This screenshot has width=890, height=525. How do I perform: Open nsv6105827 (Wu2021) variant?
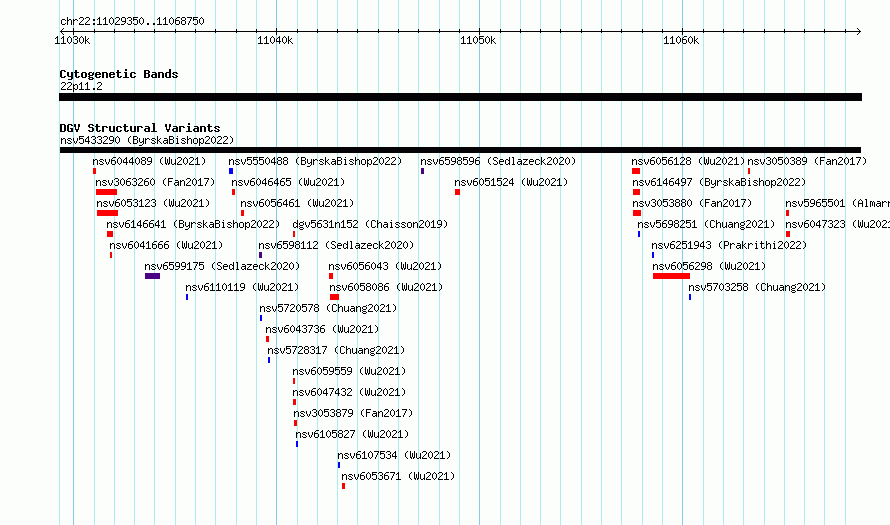(x=352, y=434)
